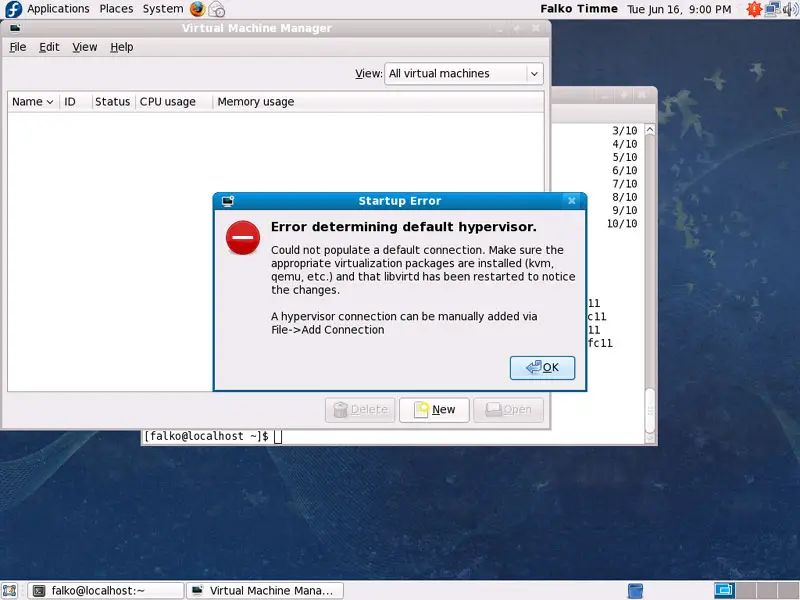Image resolution: width=800 pixels, height=600 pixels.
Task: Click the red update notification icon
Action: click(x=754, y=9)
